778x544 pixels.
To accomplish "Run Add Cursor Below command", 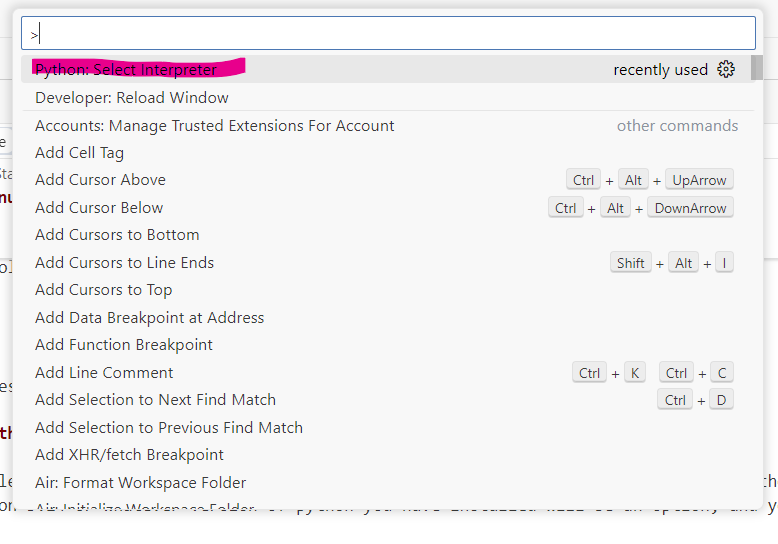I will (99, 208).
